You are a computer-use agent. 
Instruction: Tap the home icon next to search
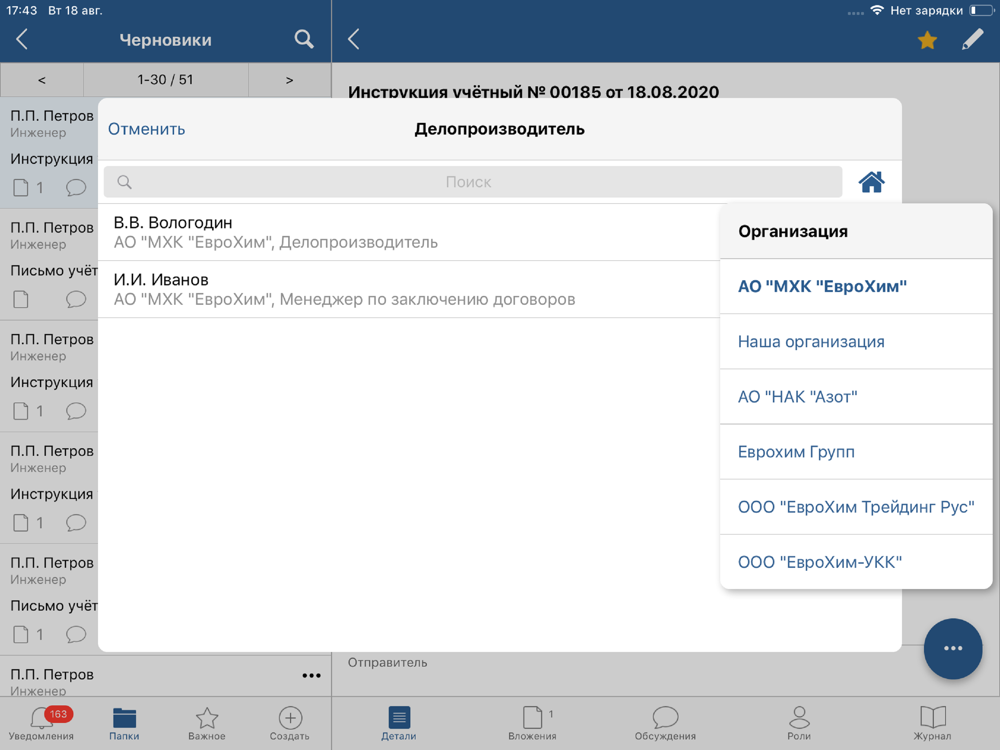pos(871,182)
